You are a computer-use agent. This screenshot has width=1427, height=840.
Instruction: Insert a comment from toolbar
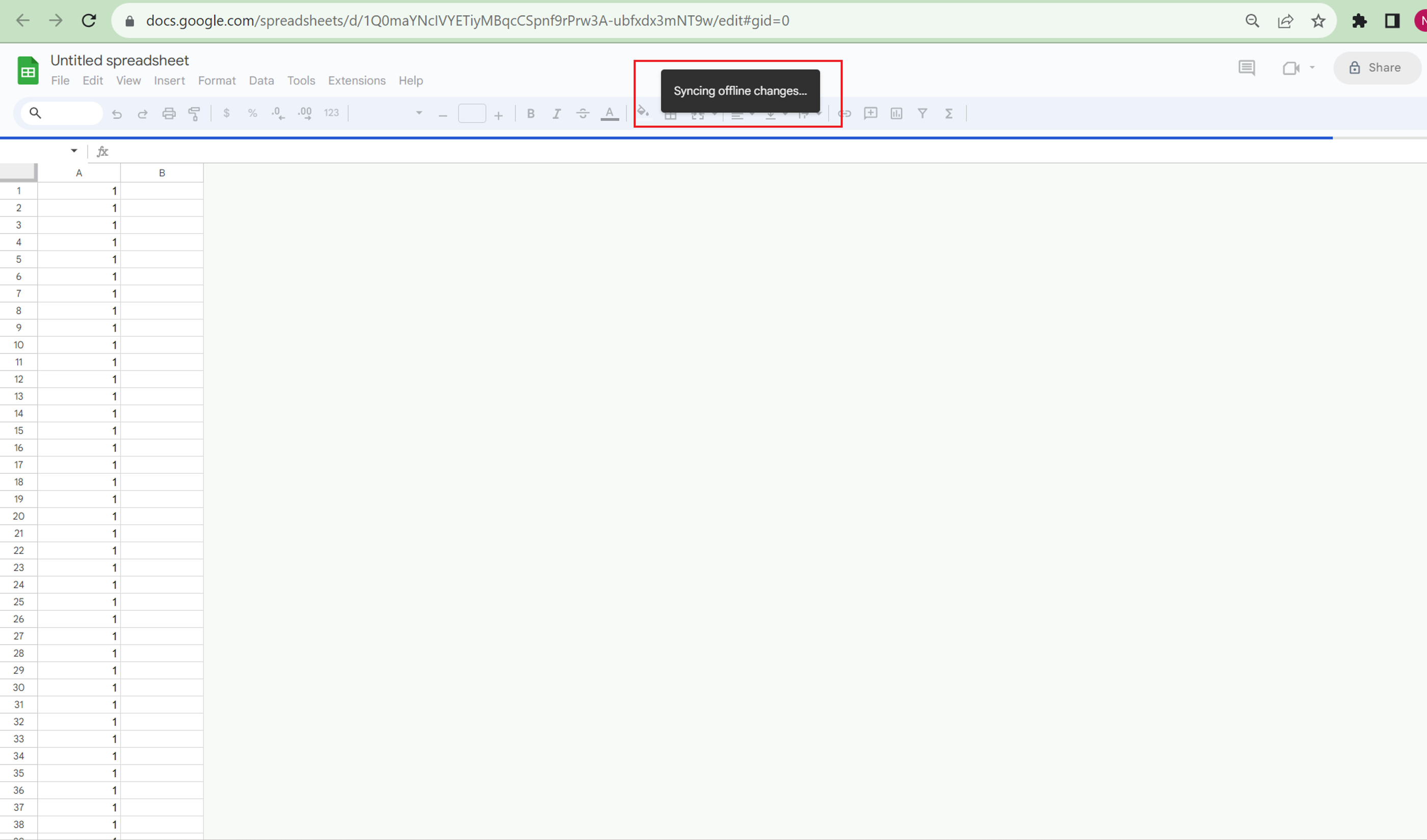[870, 113]
